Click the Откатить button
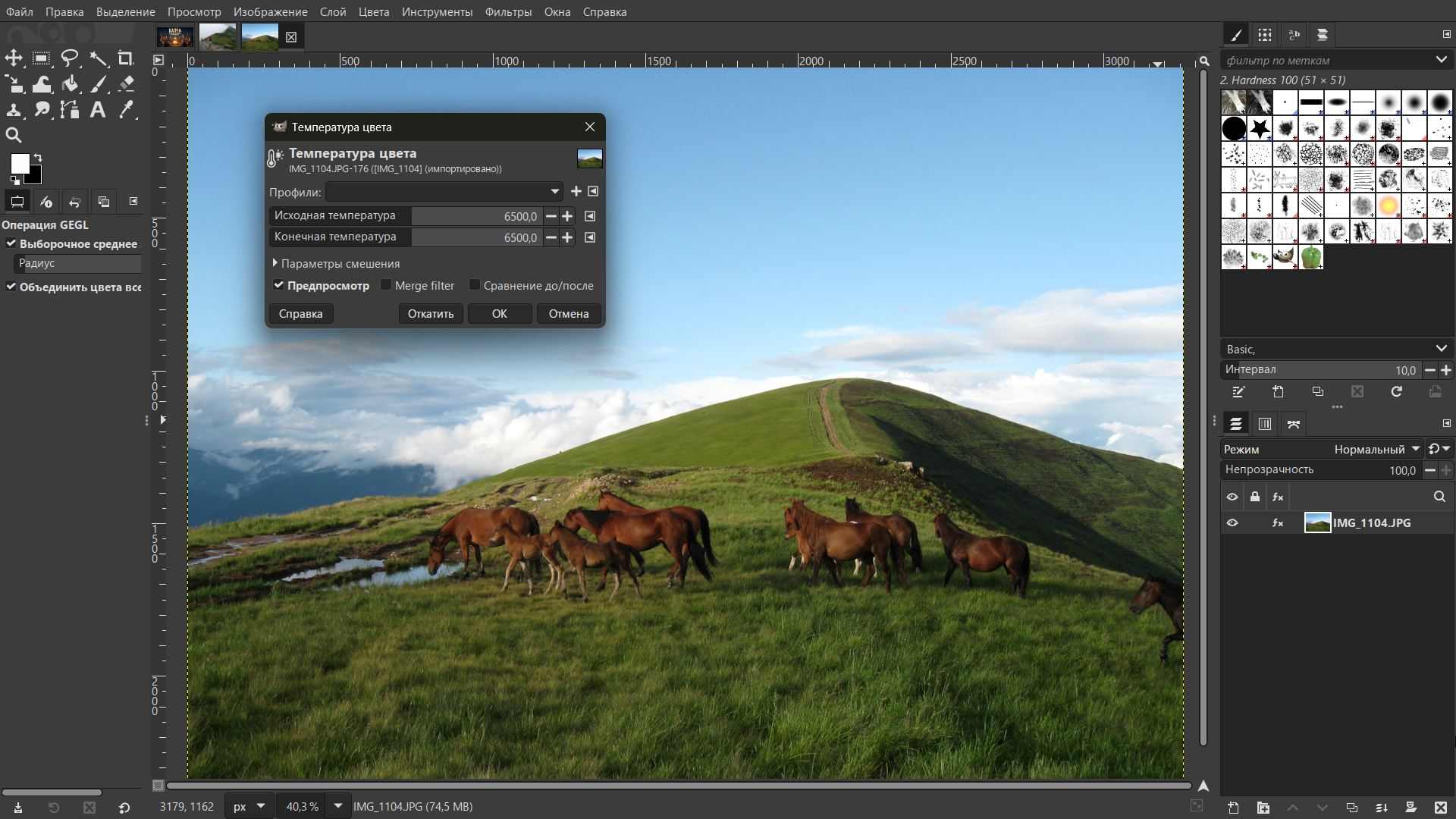This screenshot has height=819, width=1456. click(x=430, y=313)
